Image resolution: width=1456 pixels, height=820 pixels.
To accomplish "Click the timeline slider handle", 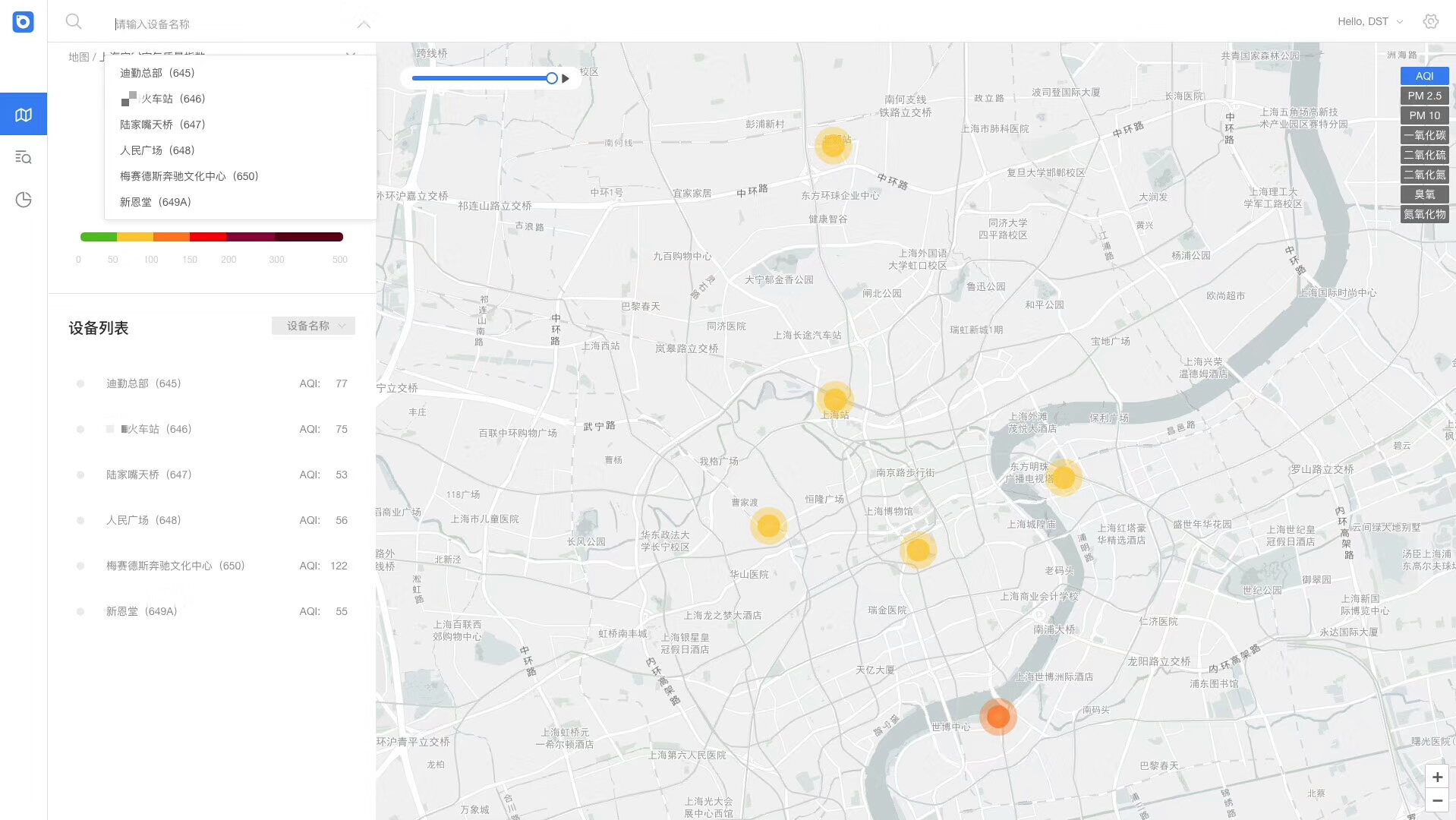I will 552,78.
